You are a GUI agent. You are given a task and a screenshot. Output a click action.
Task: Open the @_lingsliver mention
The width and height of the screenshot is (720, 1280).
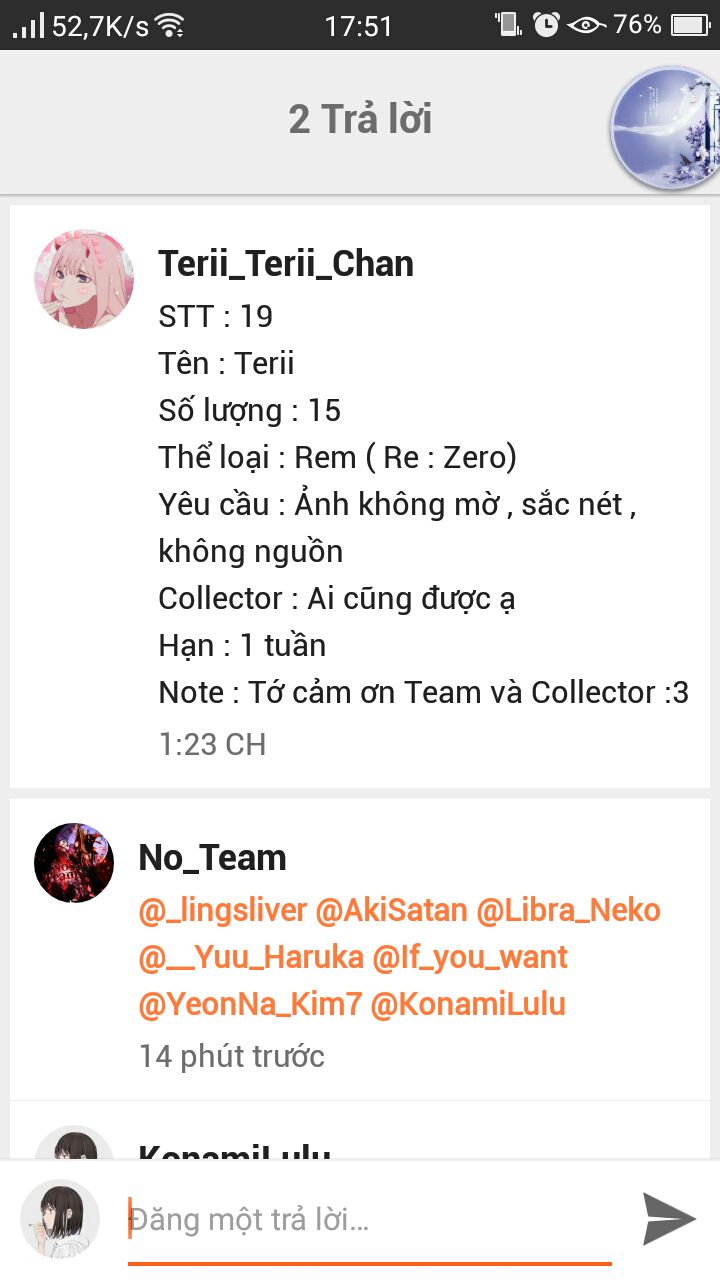click(x=222, y=911)
